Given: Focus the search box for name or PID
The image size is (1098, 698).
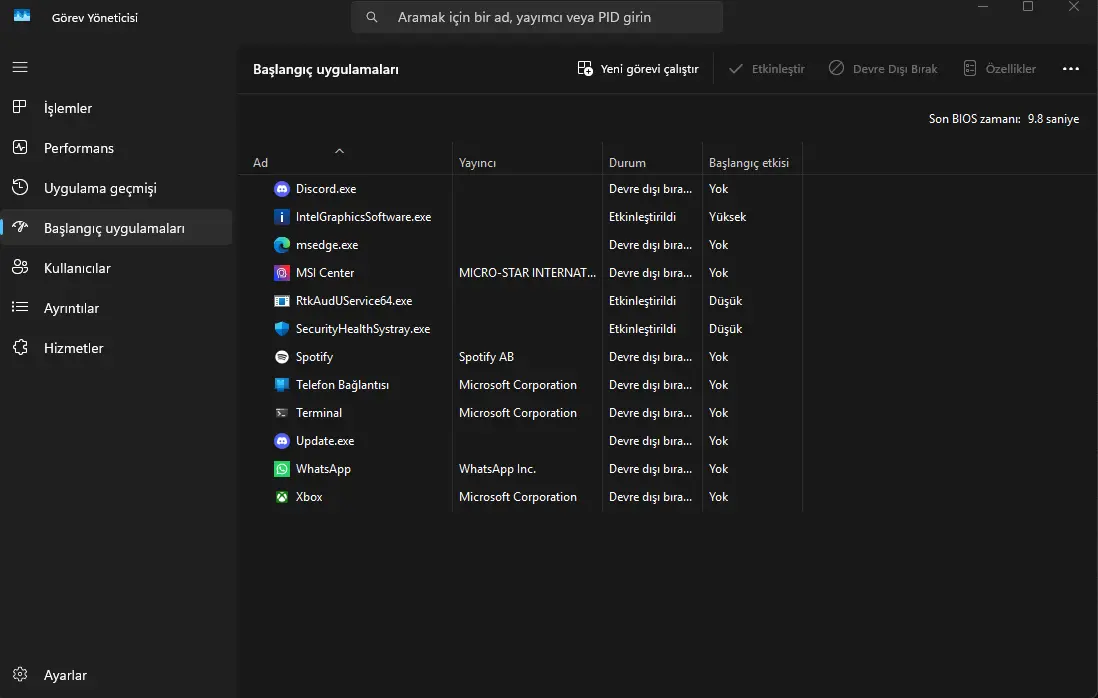Looking at the screenshot, I should tap(537, 17).
